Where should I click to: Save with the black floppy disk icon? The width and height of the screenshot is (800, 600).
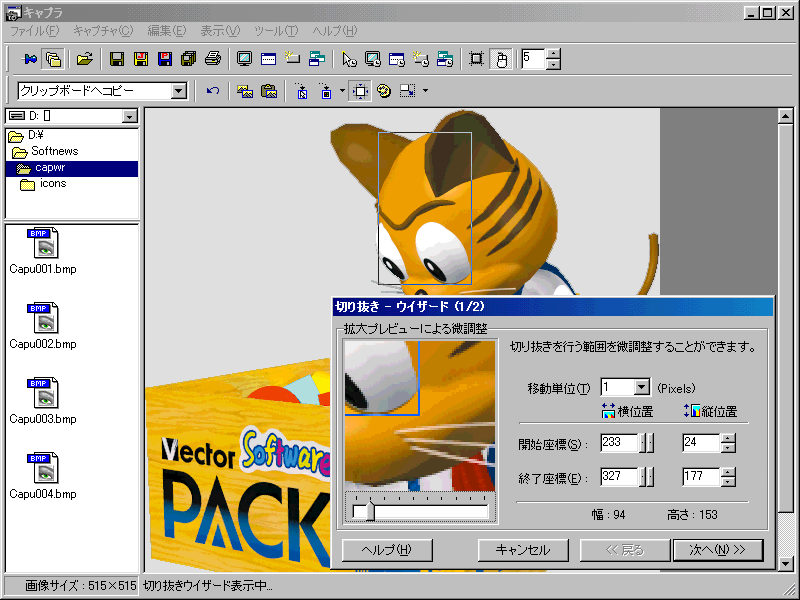[x=117, y=59]
